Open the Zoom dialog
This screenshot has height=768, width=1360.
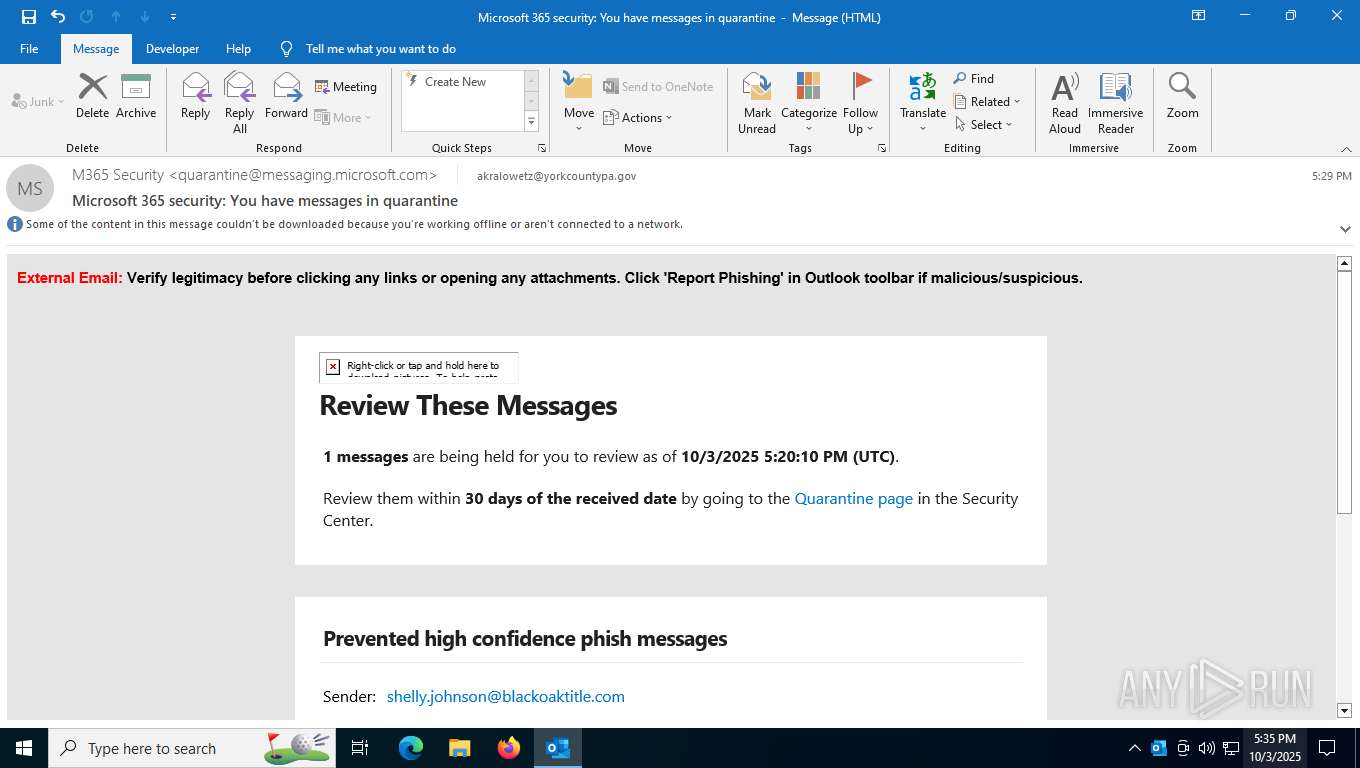coord(1182,96)
